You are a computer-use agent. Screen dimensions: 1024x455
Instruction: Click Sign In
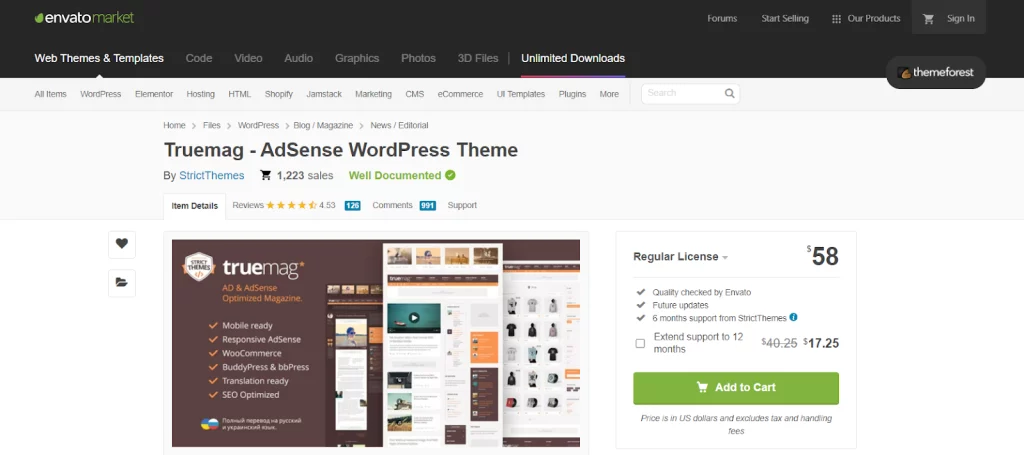click(961, 19)
